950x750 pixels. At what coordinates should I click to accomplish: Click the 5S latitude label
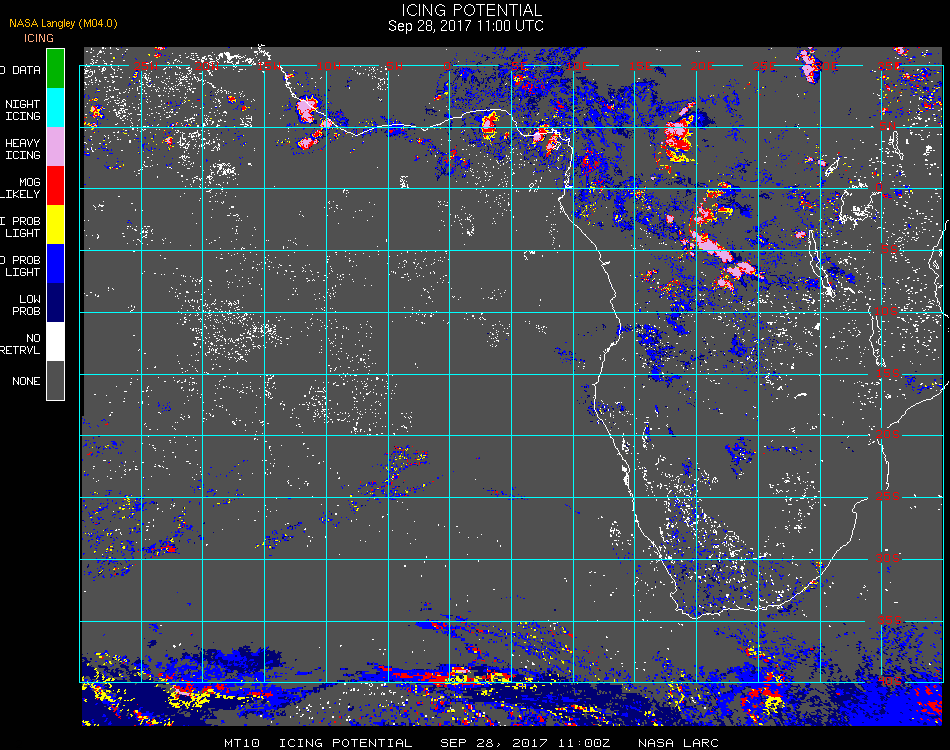(889, 249)
